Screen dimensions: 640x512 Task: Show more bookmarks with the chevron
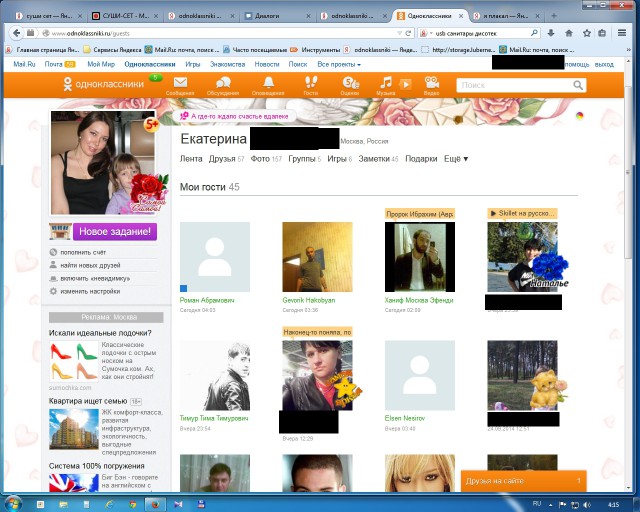629,50
